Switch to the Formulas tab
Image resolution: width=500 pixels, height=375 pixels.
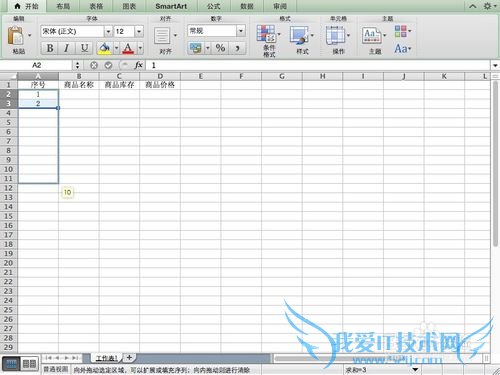[214, 6]
